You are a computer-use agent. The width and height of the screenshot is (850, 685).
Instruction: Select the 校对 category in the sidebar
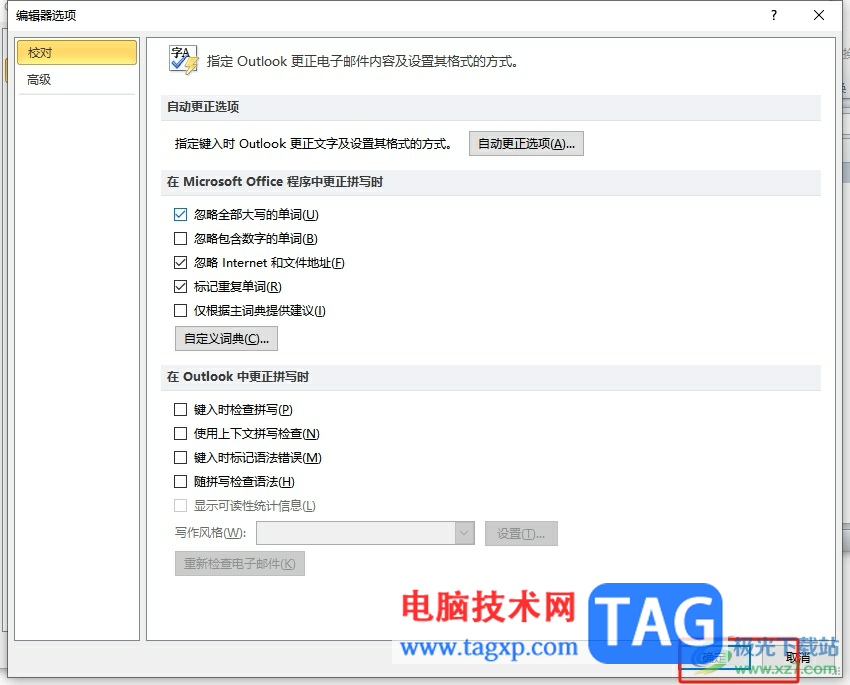(76, 53)
